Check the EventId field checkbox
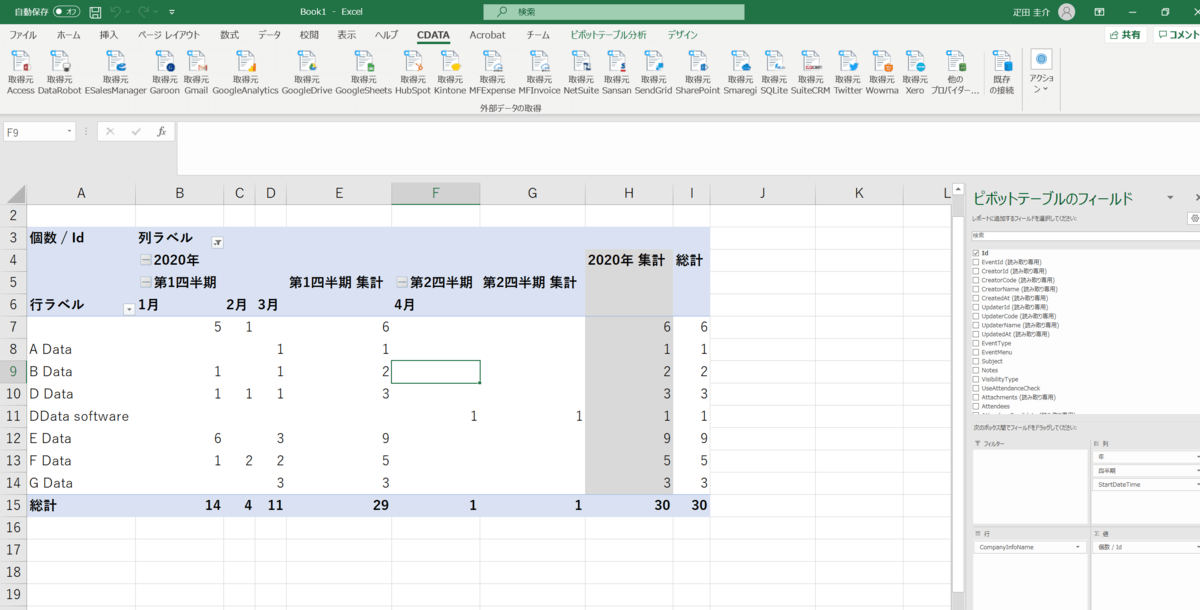Viewport: 1200px width, 610px height. (976, 262)
